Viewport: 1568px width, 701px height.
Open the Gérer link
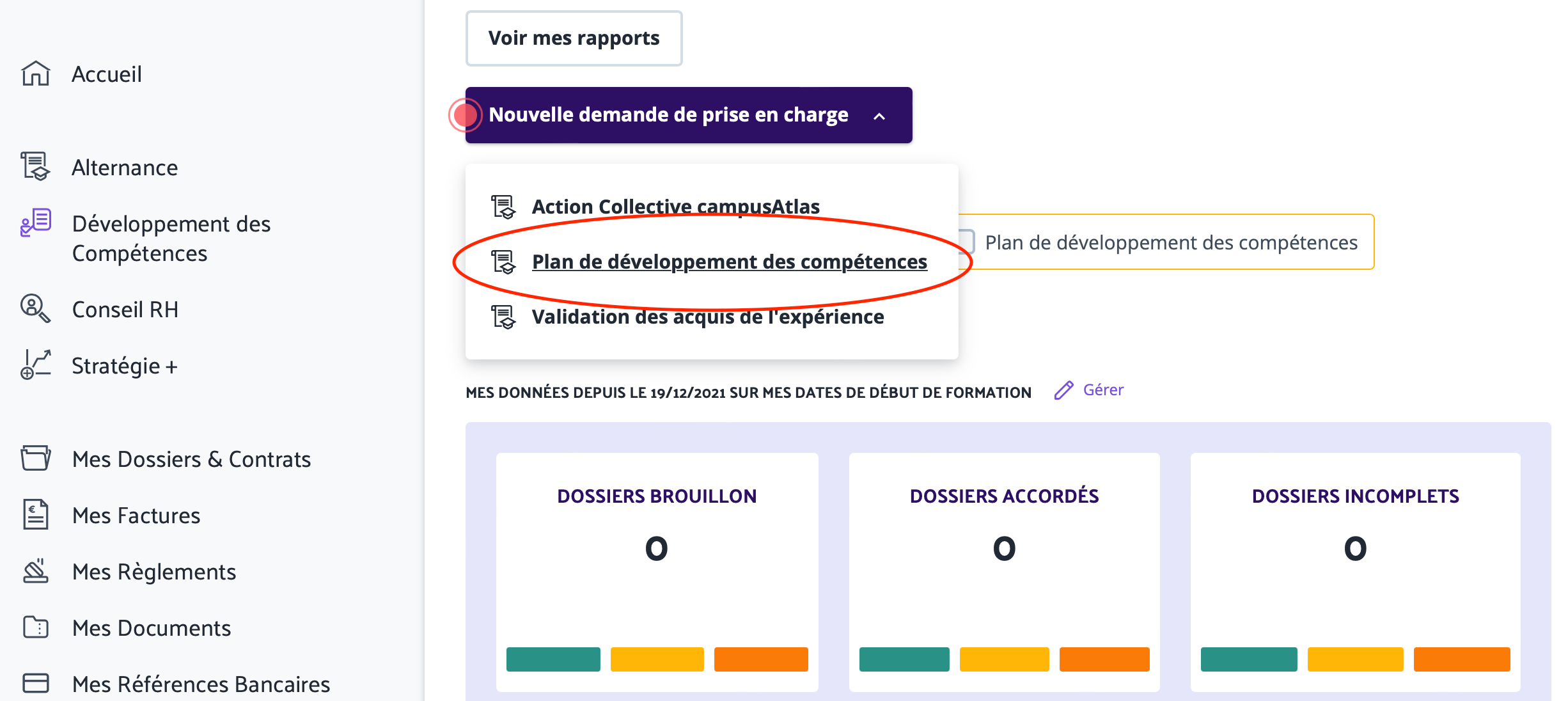coord(1103,390)
